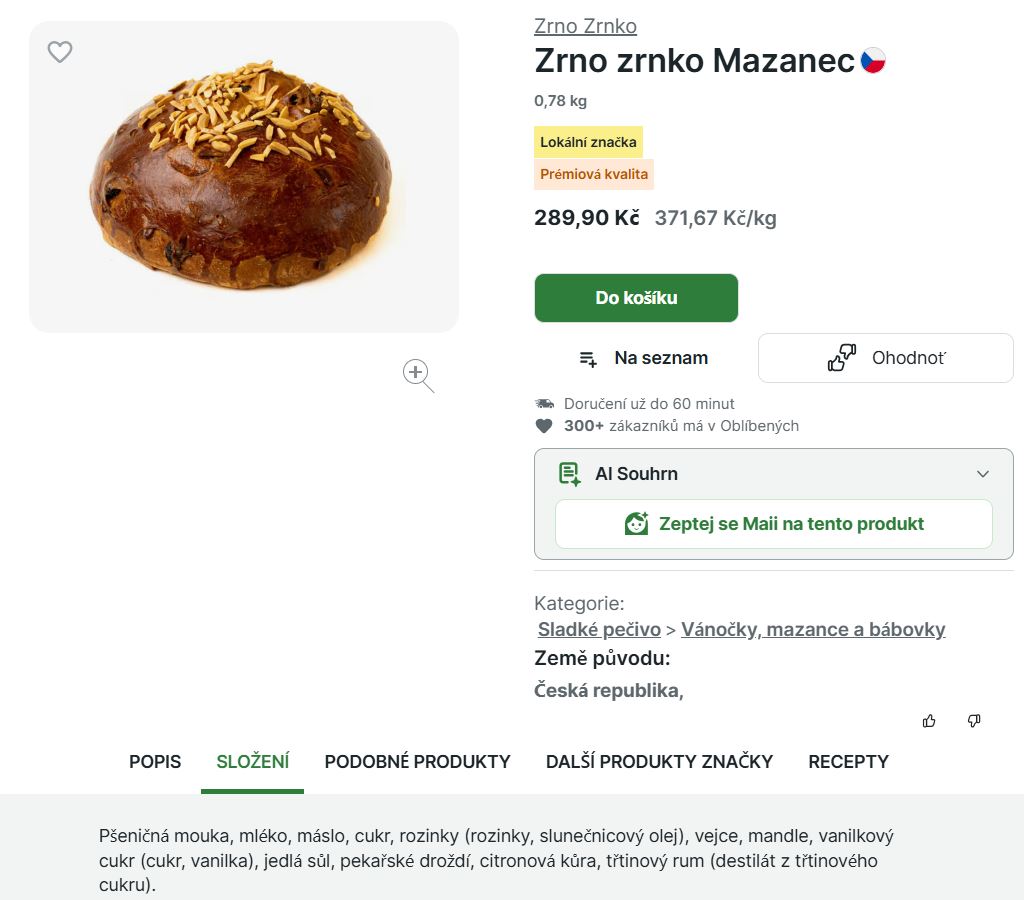Click the Czech flag icon beside title
This screenshot has height=900, width=1024.
click(873, 61)
